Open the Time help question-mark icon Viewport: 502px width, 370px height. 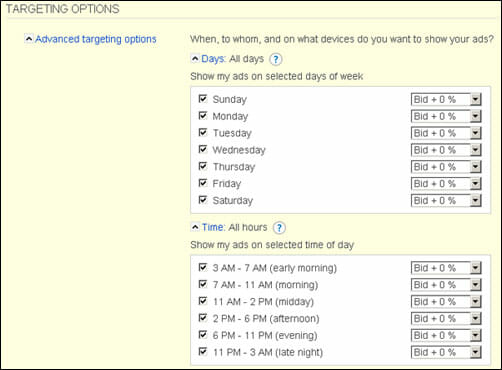pos(279,228)
